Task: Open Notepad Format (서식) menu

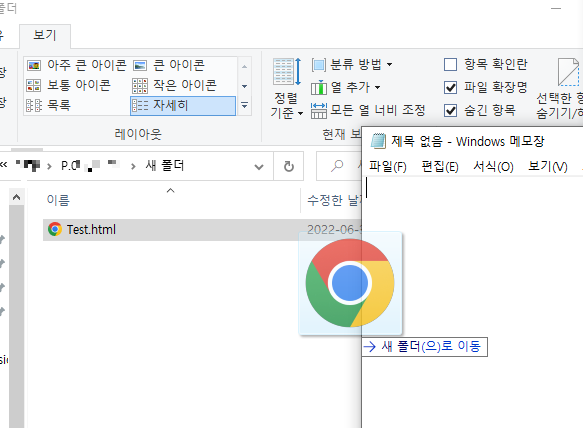Action: click(x=493, y=167)
